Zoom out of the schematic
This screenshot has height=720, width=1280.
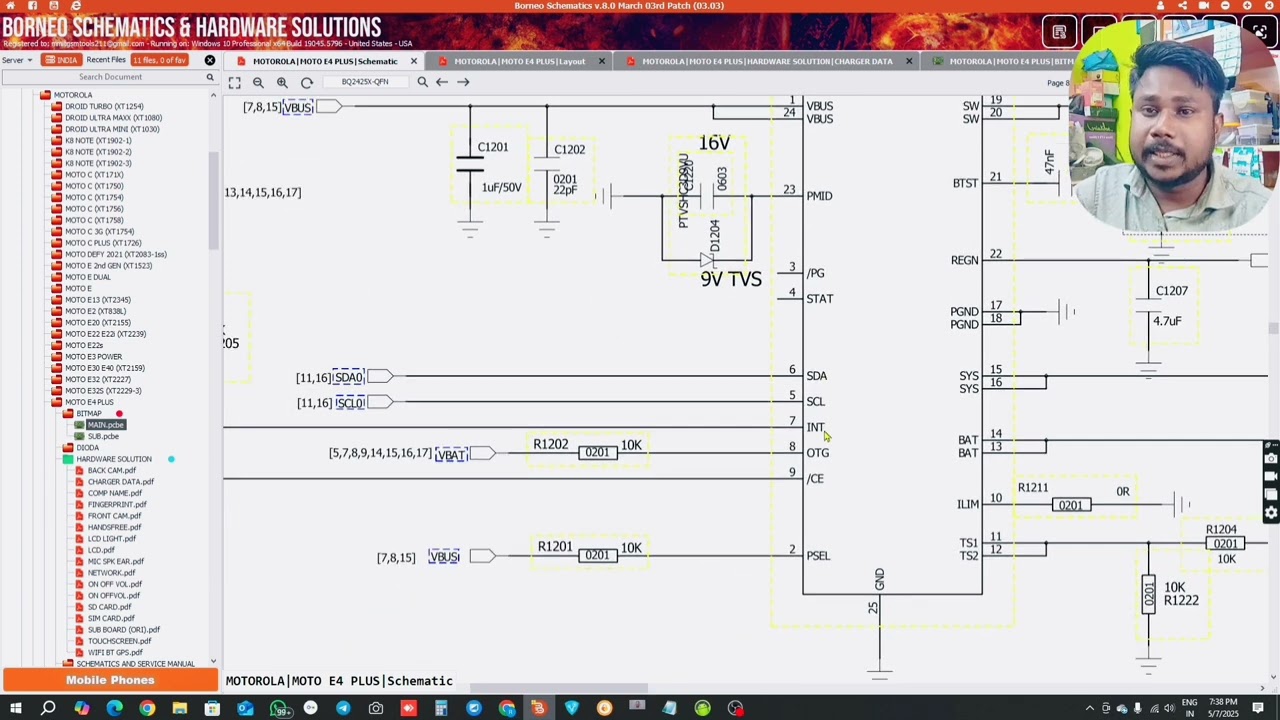[x=258, y=83]
